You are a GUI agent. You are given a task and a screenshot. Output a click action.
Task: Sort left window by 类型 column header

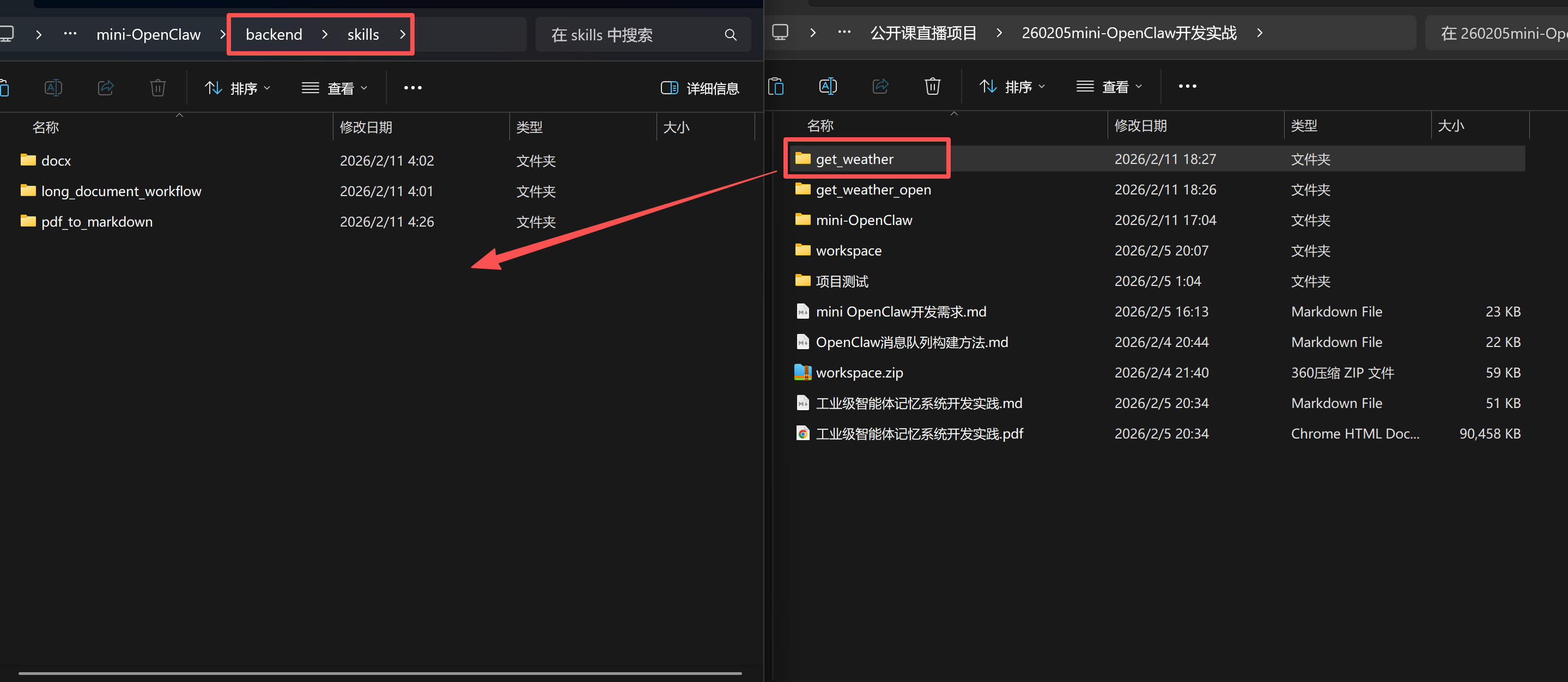click(x=529, y=127)
